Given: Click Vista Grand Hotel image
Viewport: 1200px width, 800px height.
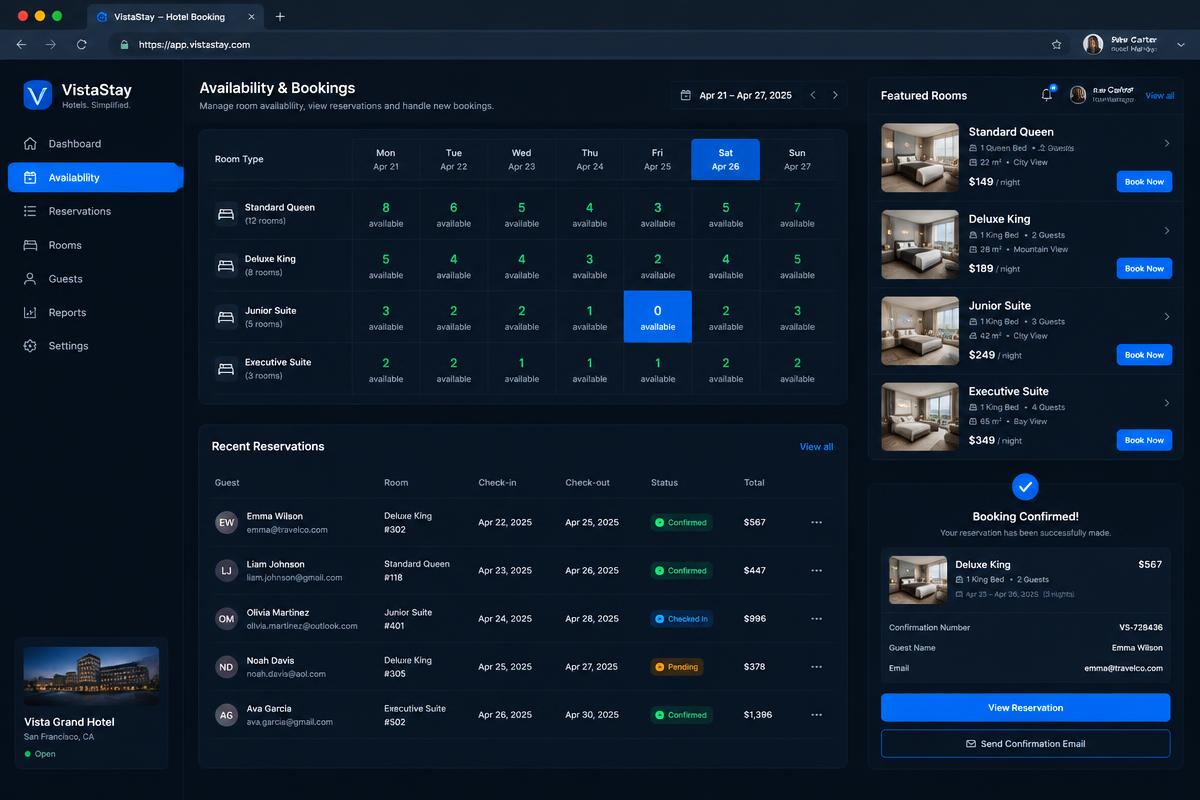Looking at the screenshot, I should 91,675.
